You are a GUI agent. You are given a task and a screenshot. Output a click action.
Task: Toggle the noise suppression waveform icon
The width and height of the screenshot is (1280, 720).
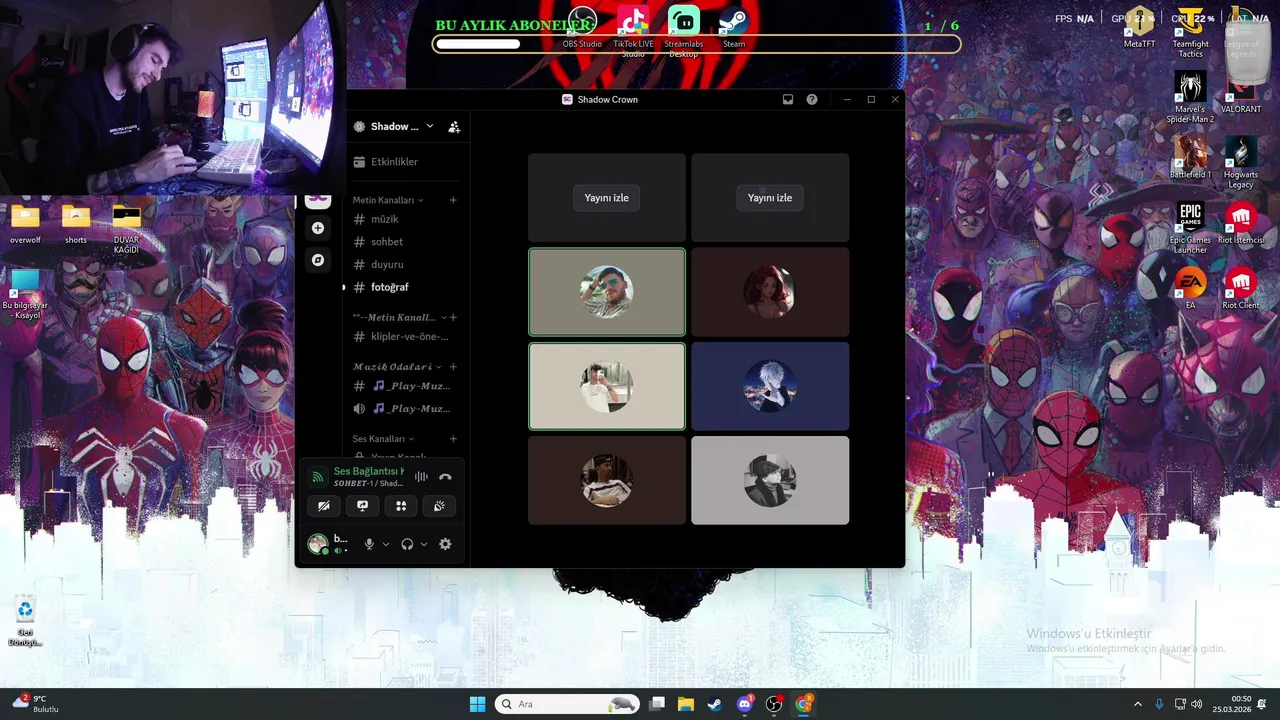click(421, 477)
